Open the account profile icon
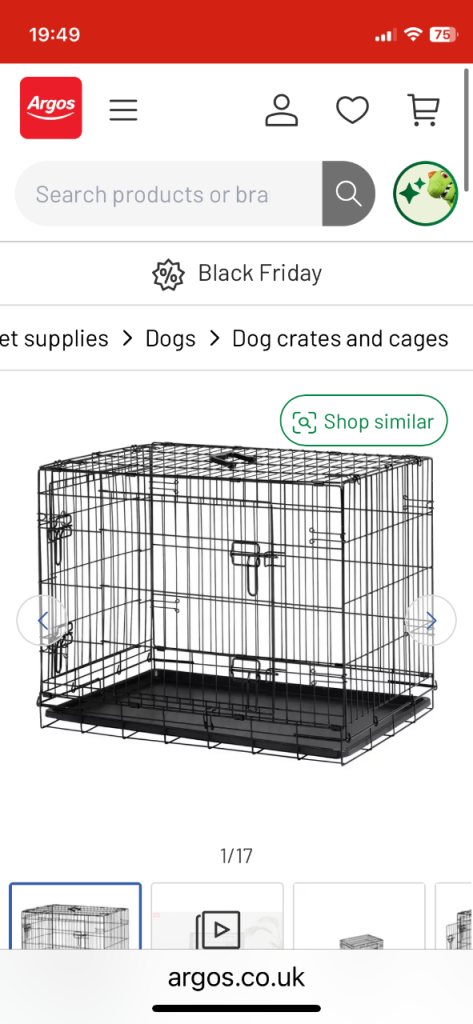 (x=282, y=110)
